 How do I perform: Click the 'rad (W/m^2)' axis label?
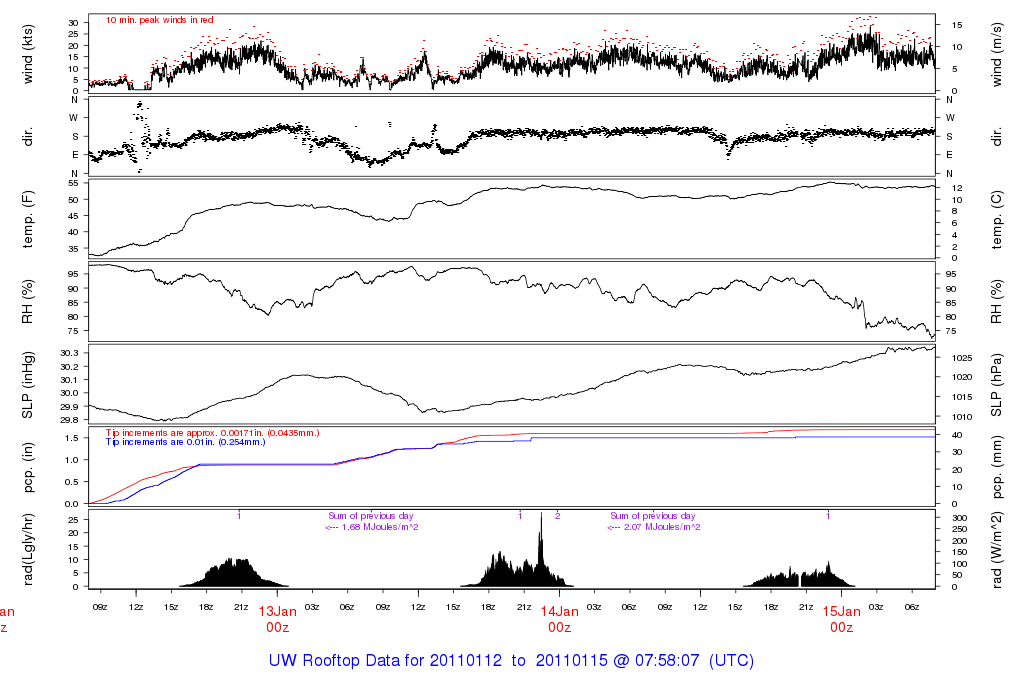pyautogui.click(x=996, y=550)
